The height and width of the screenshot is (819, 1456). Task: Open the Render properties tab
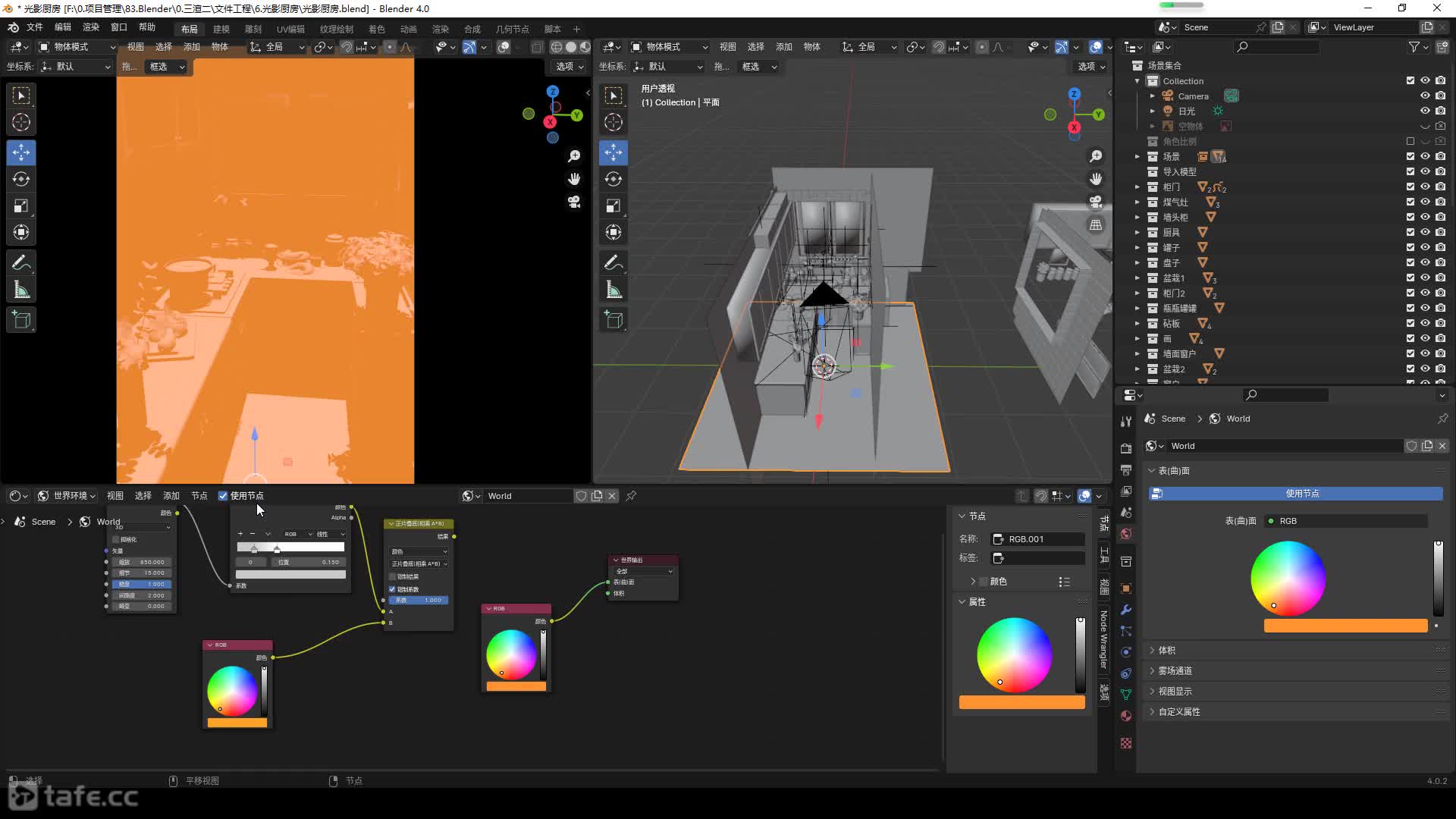[1126, 449]
